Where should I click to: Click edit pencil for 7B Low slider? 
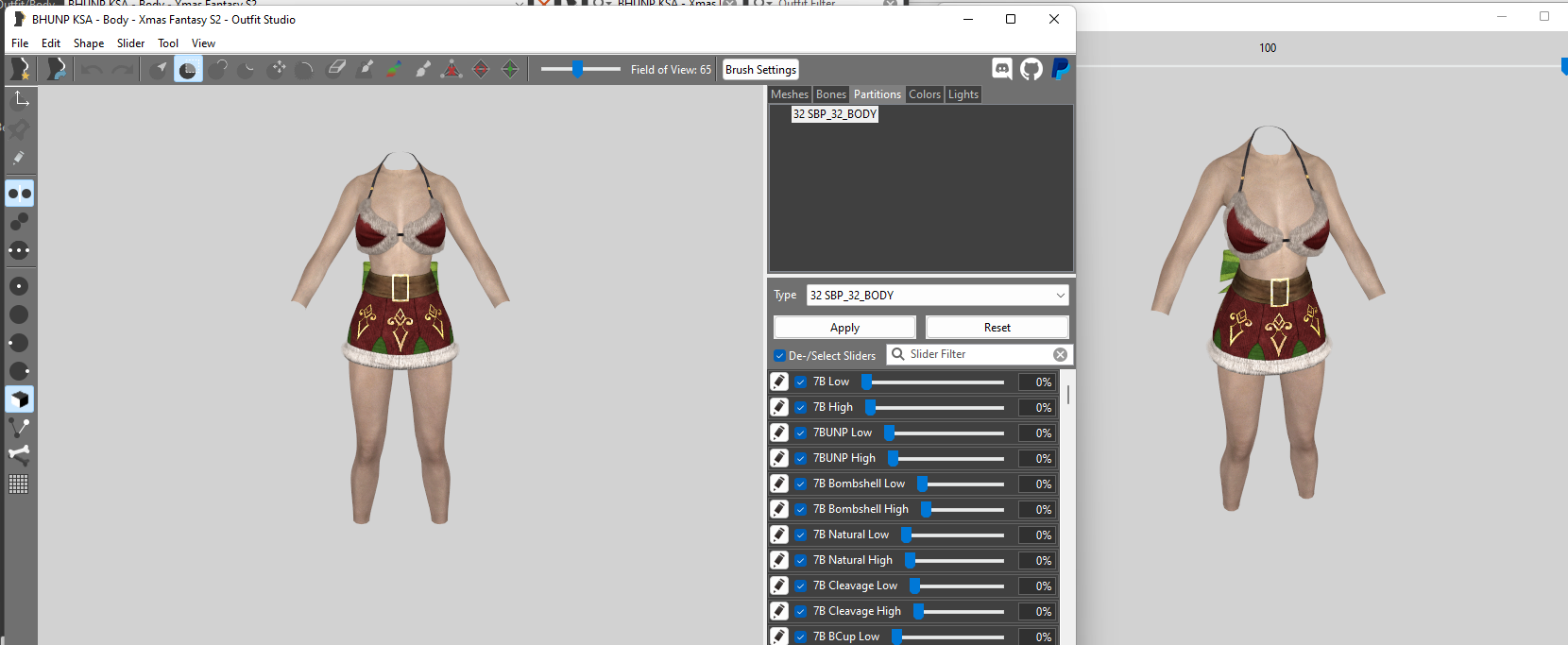coord(779,382)
